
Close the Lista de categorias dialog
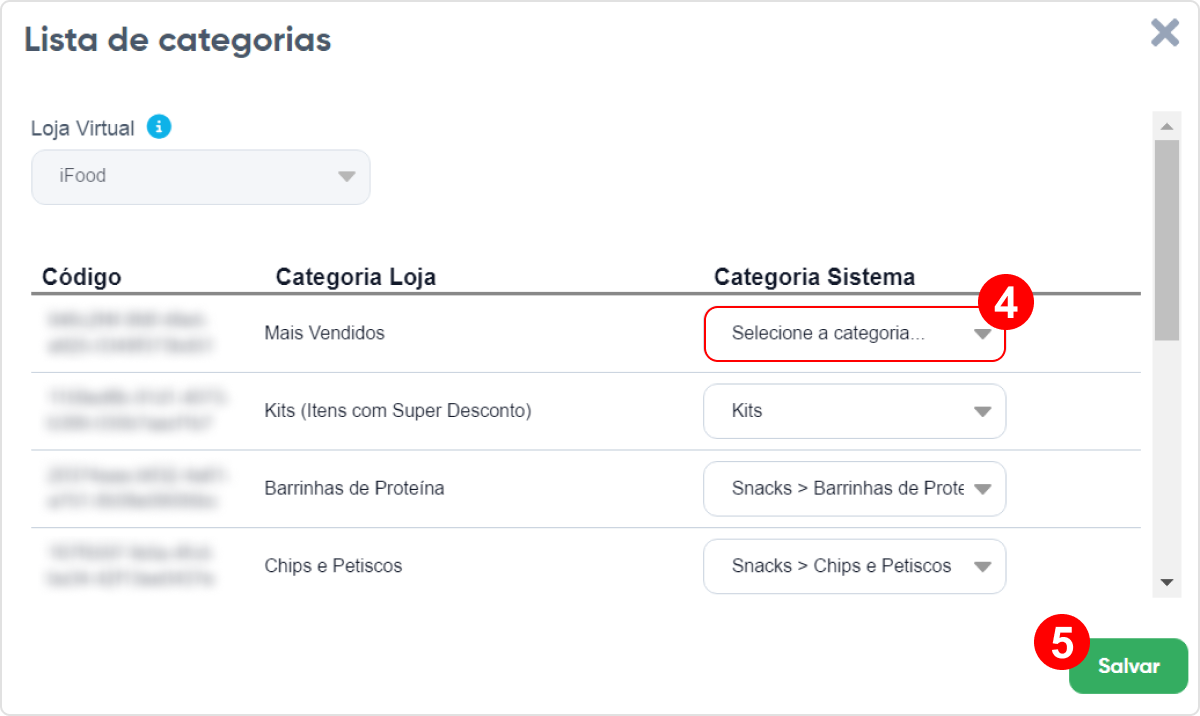(1165, 33)
